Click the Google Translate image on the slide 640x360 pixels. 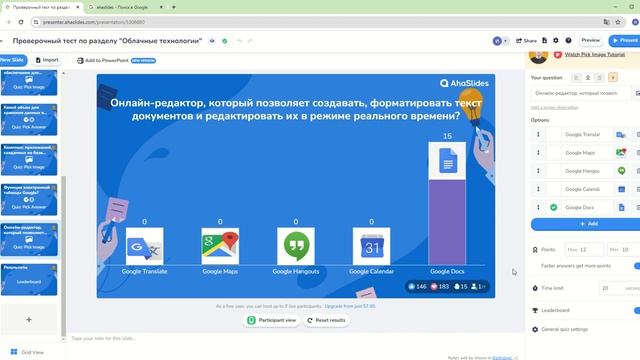point(144,246)
